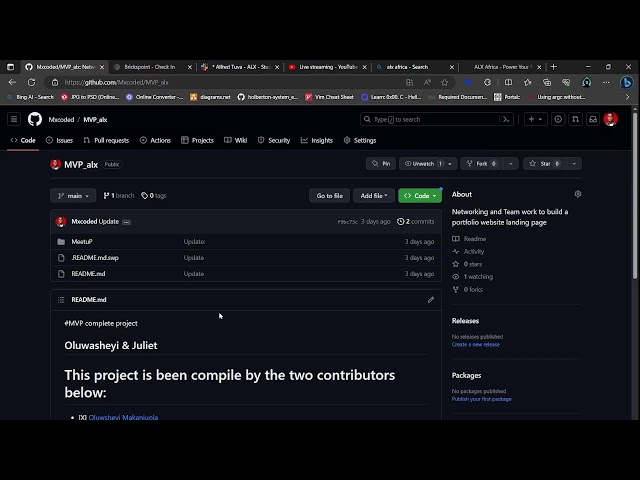The width and height of the screenshot is (640, 480).
Task: Open the Vim Cheat Sheet bookmark
Action: click(329, 97)
